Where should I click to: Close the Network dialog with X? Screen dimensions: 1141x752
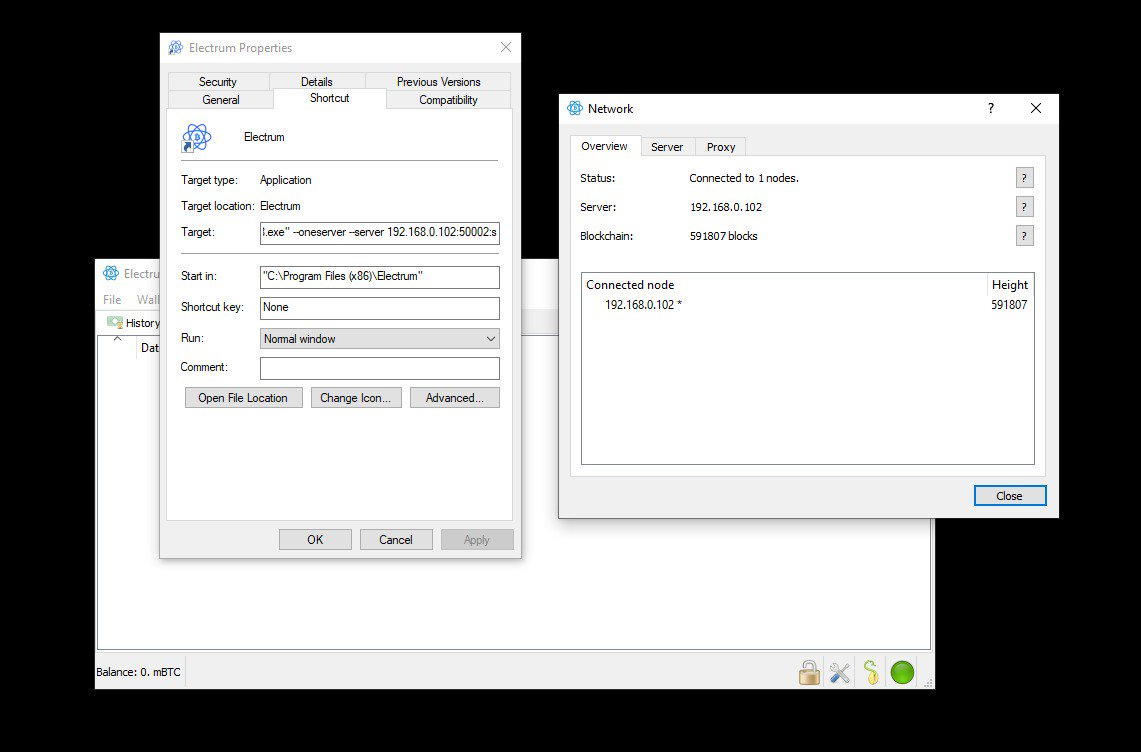tap(1035, 108)
